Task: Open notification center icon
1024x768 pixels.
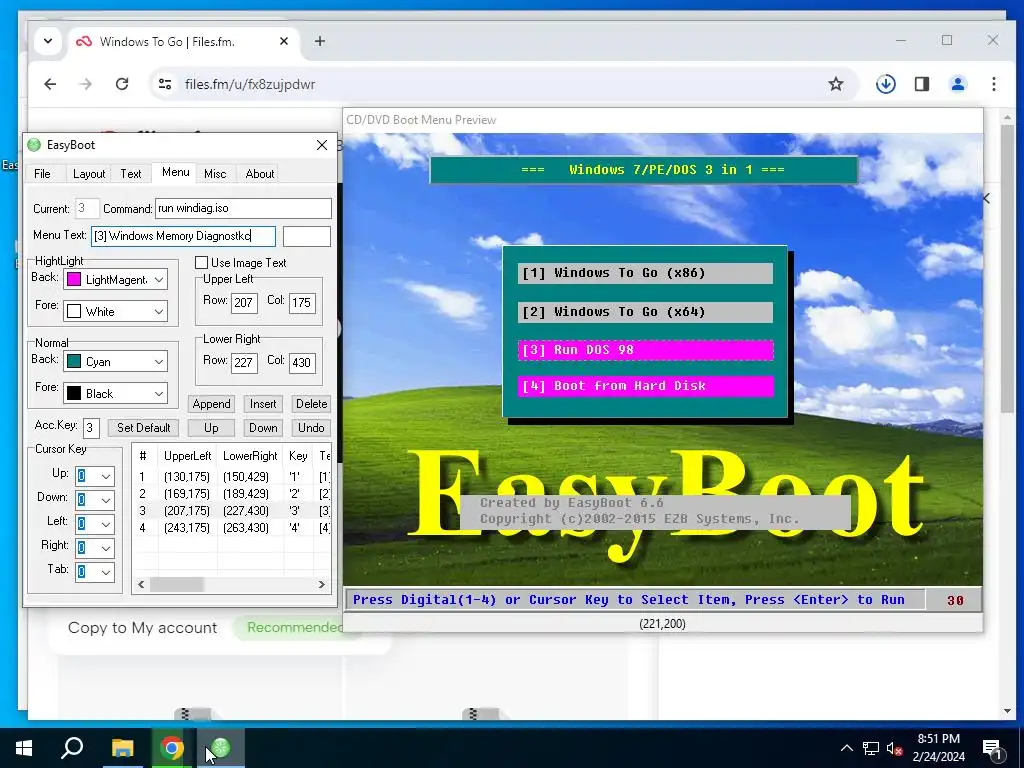Action: (x=992, y=748)
